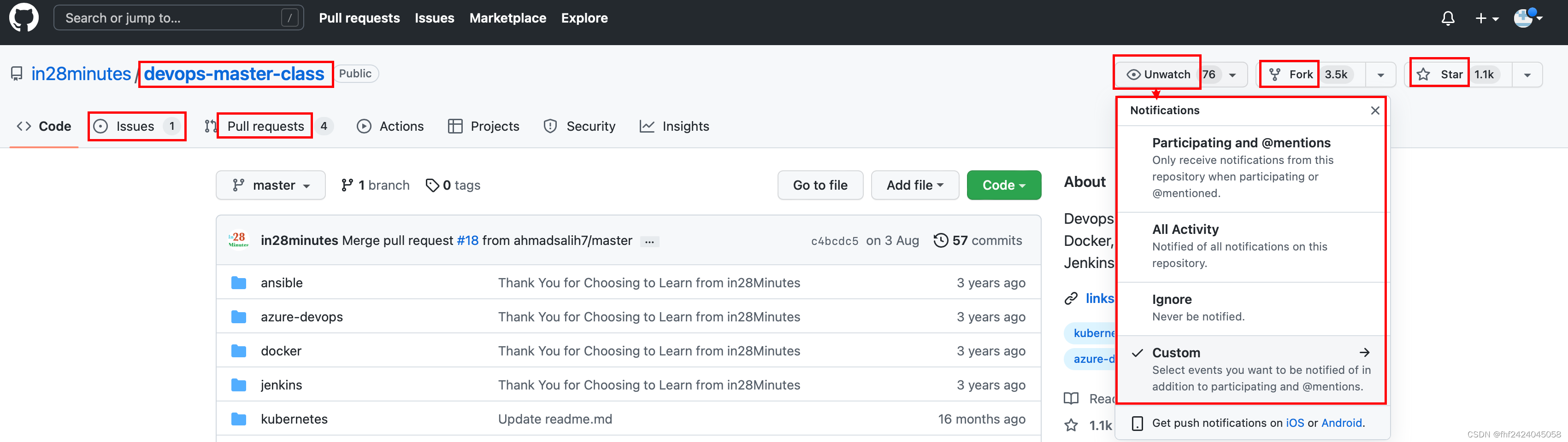The image size is (1568, 442).
Task: Open the in28minutes owner link
Action: (x=81, y=74)
